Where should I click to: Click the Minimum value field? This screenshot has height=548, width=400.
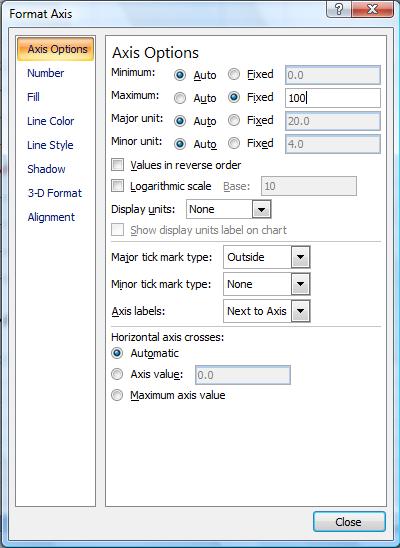tap(333, 75)
